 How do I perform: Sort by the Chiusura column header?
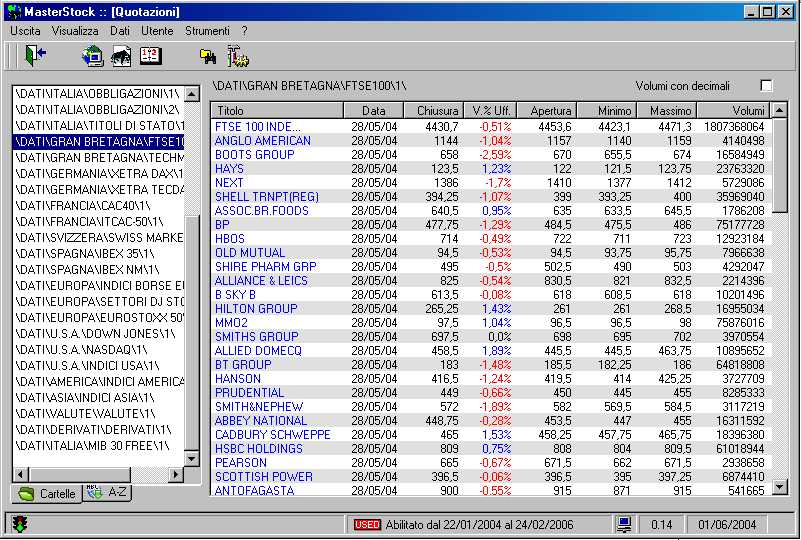[x=434, y=110]
